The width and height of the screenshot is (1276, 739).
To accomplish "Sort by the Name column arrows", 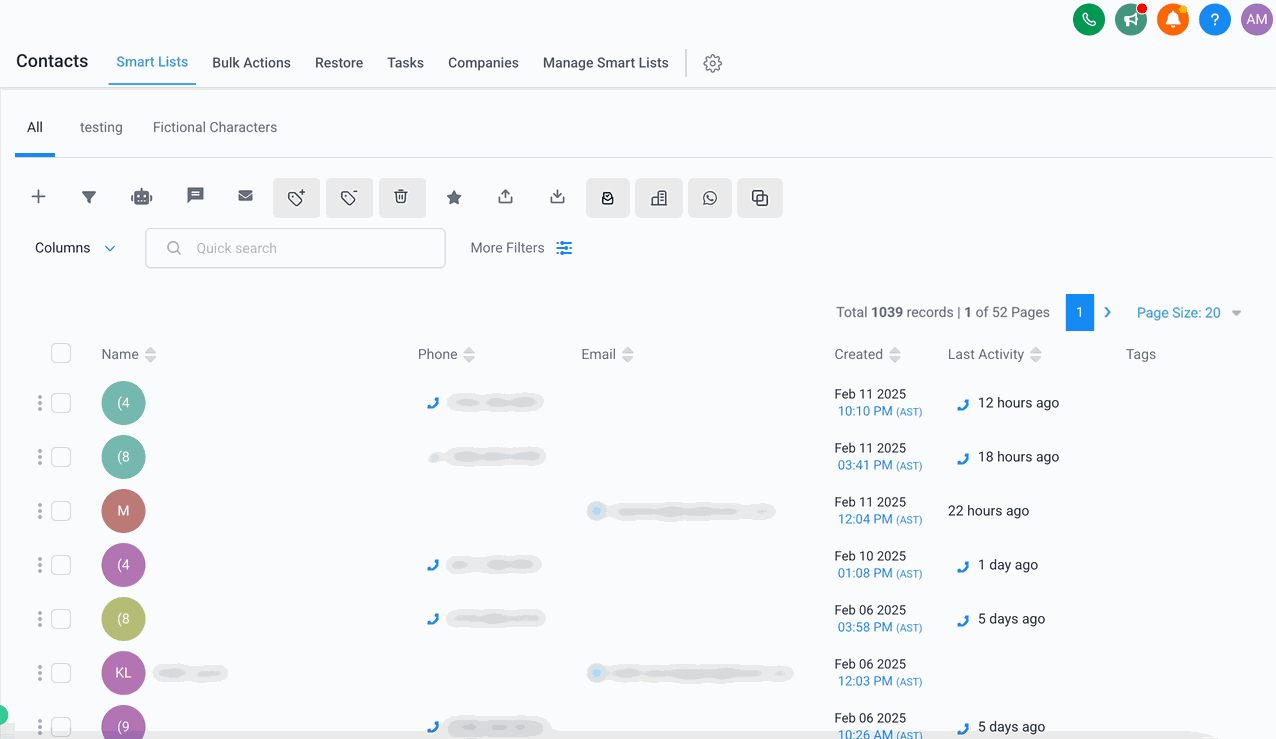I will pos(151,355).
